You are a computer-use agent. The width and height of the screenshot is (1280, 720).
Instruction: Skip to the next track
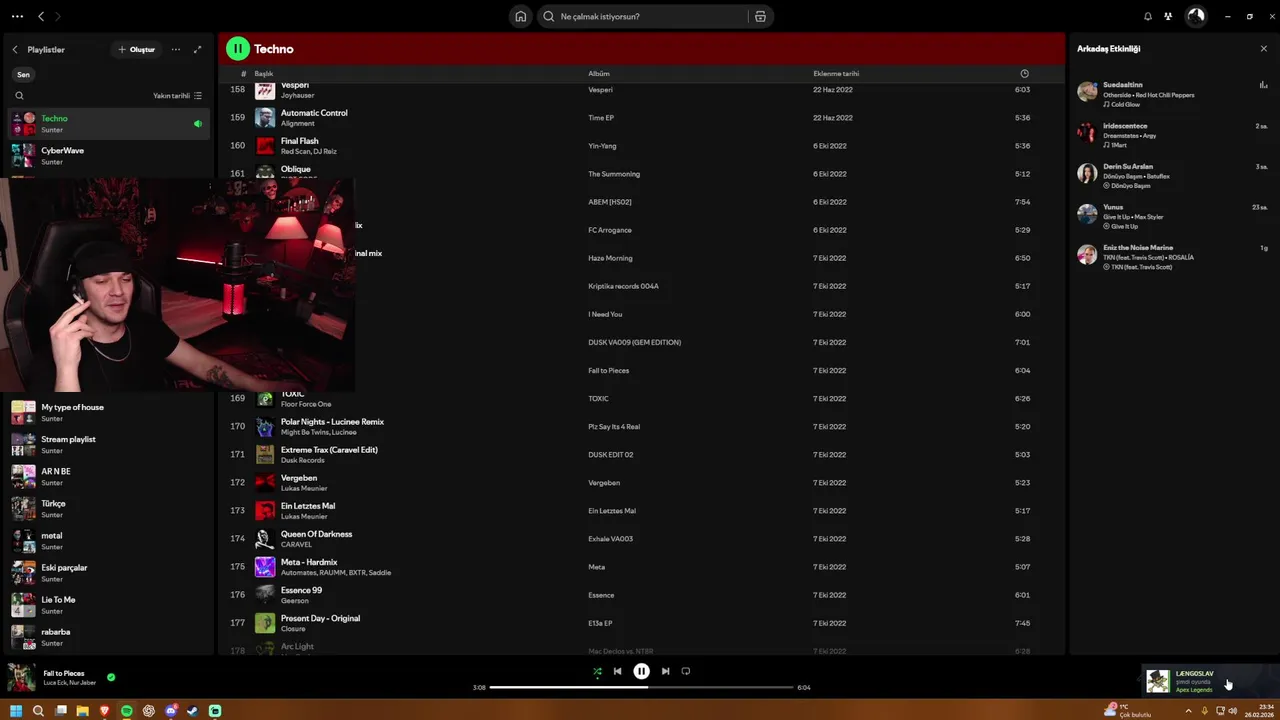(x=665, y=672)
